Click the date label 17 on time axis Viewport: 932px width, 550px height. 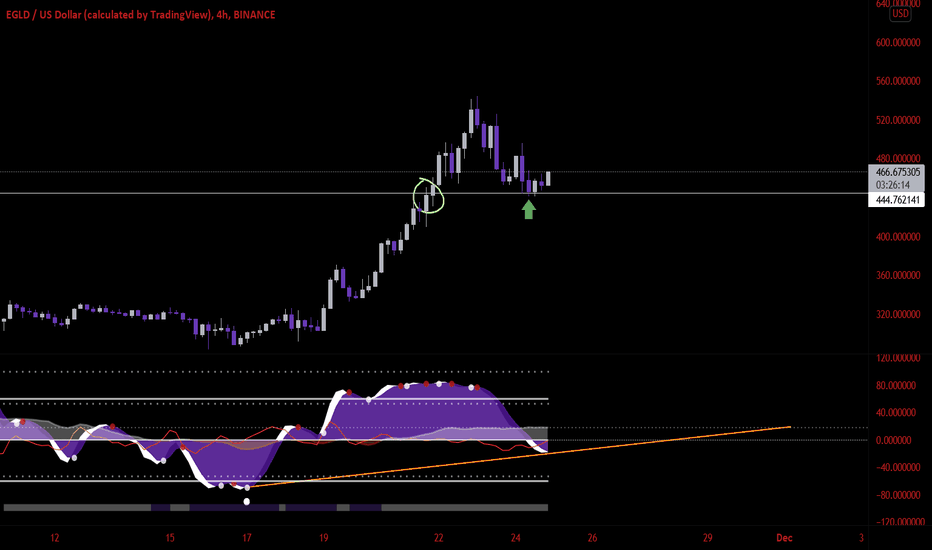point(247,538)
